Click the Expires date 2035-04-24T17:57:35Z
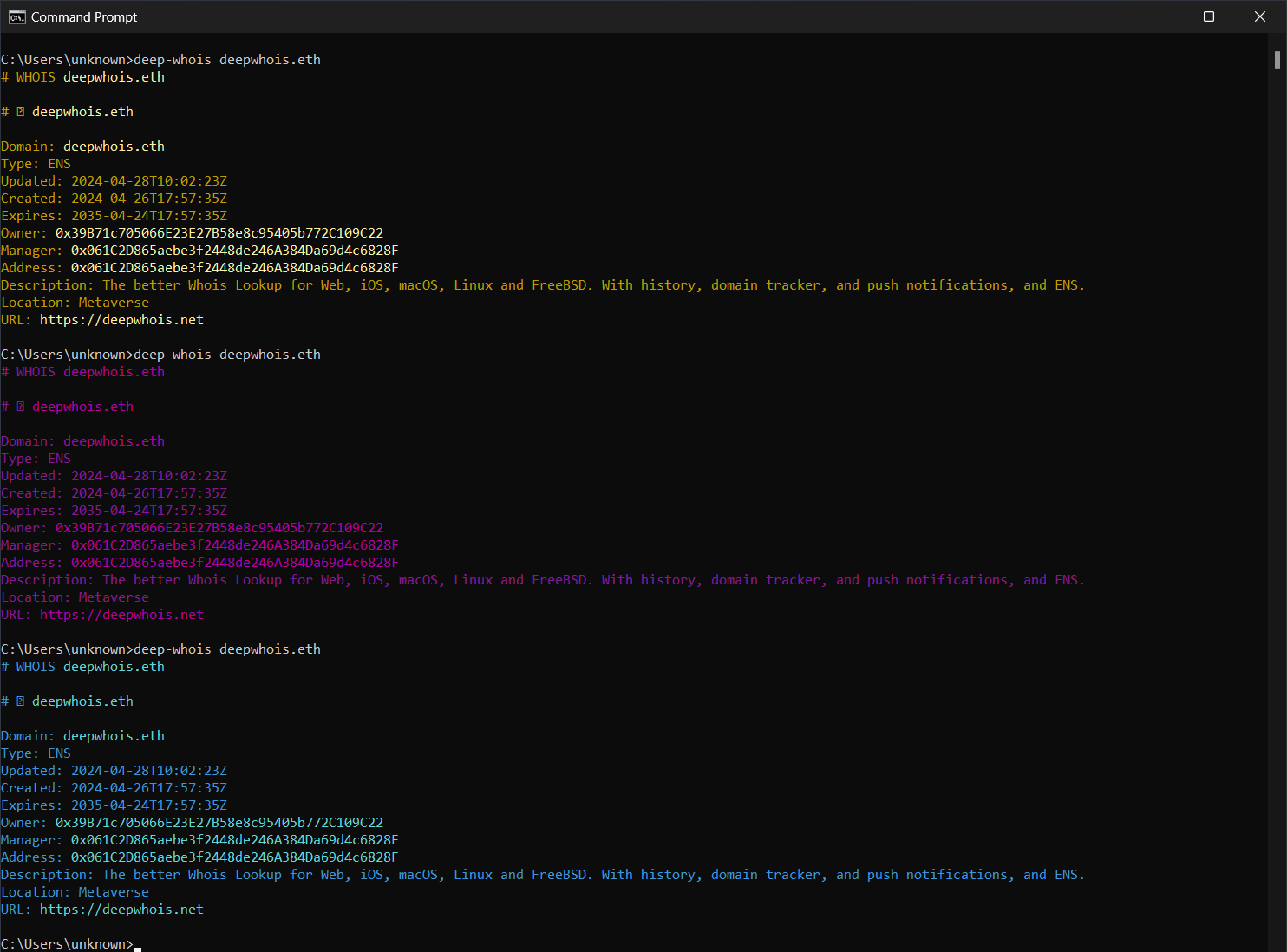This screenshot has height=952, width=1287. (x=149, y=215)
